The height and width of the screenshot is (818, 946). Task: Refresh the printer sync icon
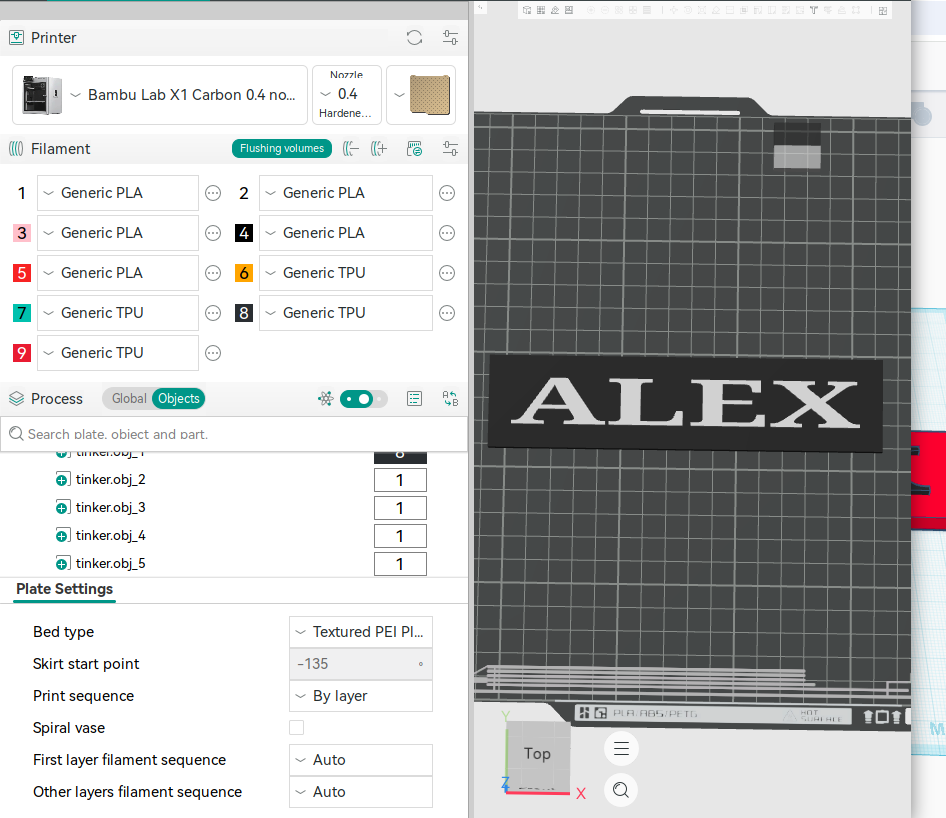point(414,38)
